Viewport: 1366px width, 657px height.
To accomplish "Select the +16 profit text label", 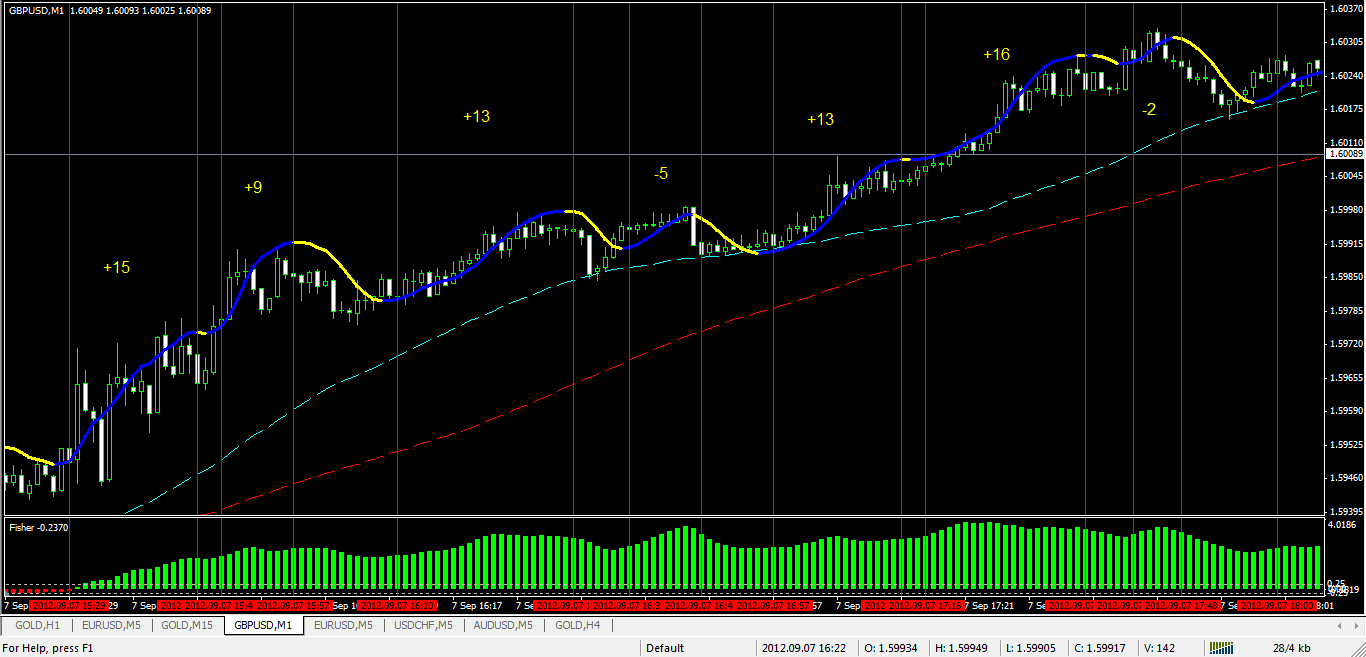I will pos(996,54).
